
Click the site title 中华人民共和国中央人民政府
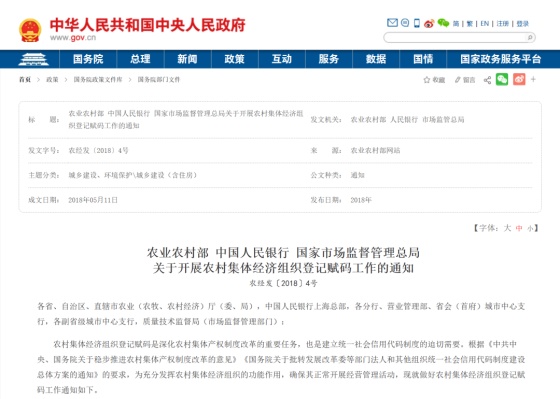(148, 25)
